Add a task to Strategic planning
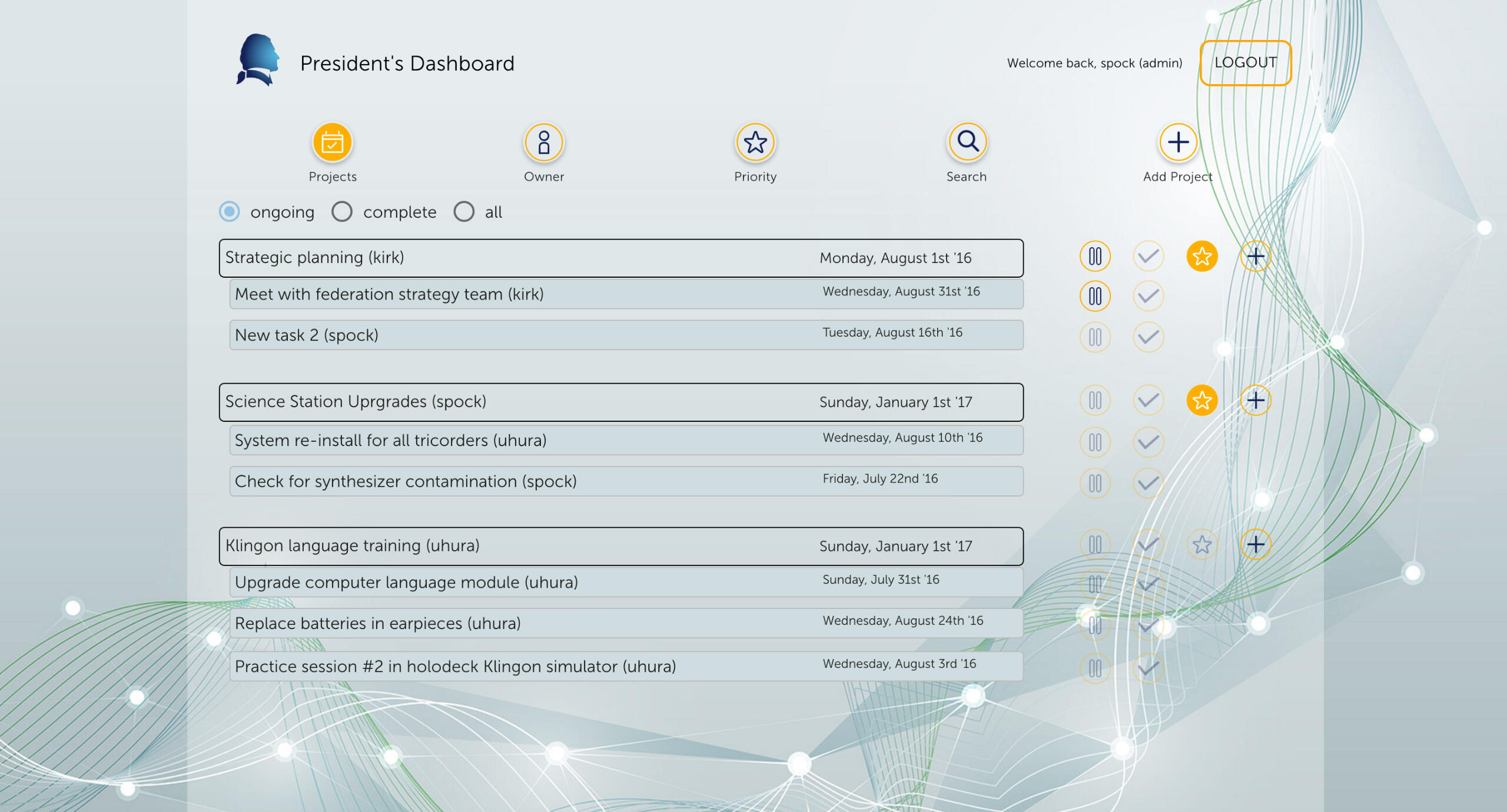The width and height of the screenshot is (1507, 812). (x=1255, y=257)
